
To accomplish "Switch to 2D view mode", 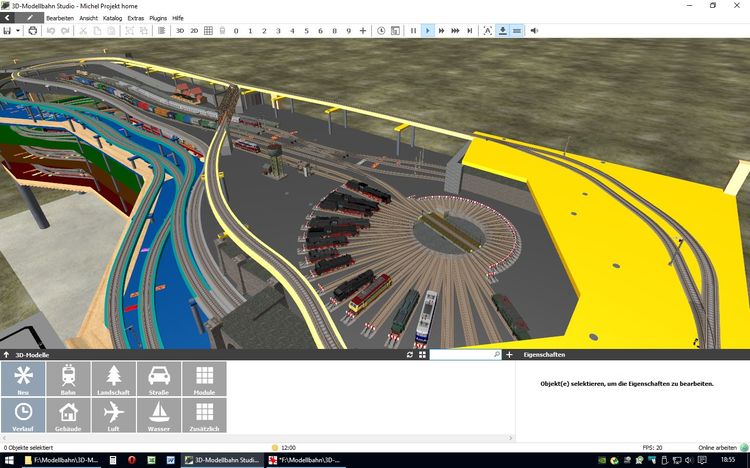I will pos(194,31).
